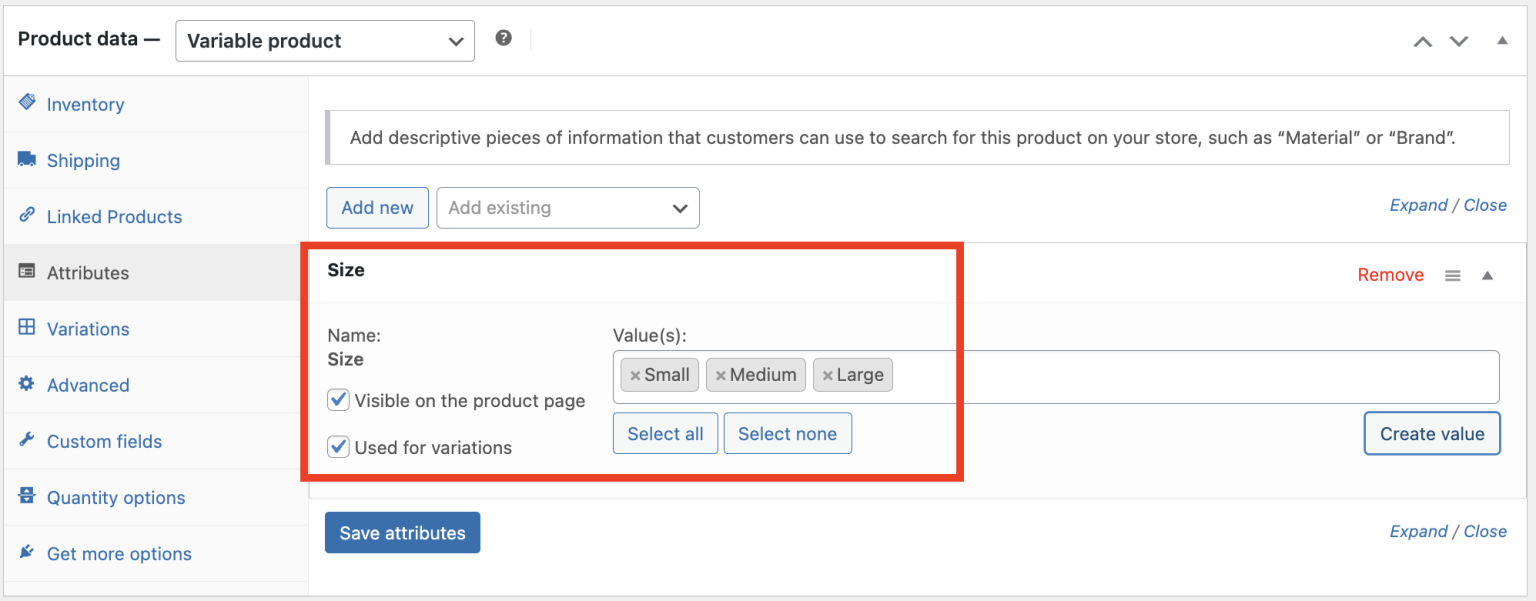Select the Custom fields wrench icon
This screenshot has width=1536, height=601.
25,441
